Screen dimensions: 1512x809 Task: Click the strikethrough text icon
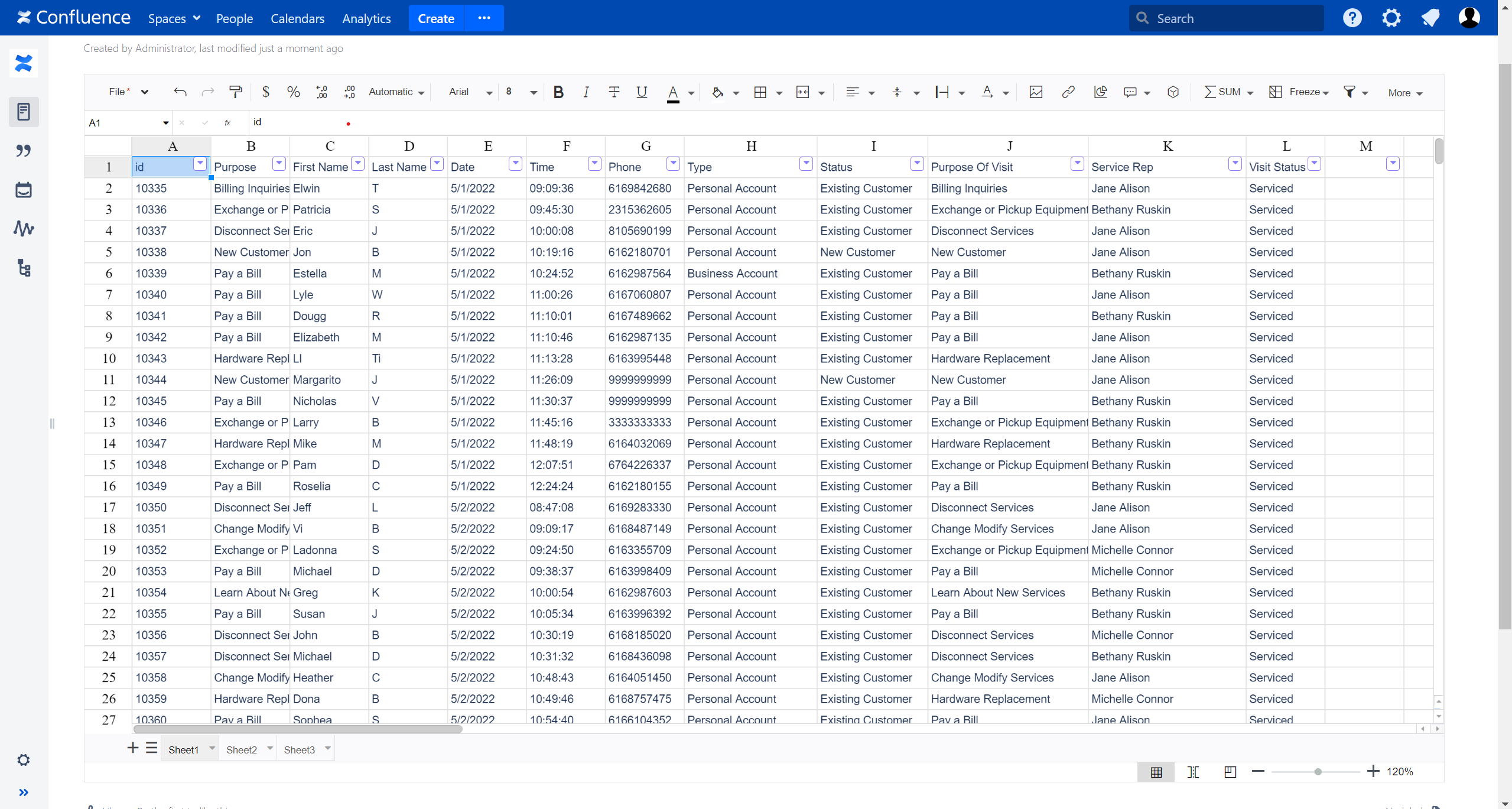614,92
